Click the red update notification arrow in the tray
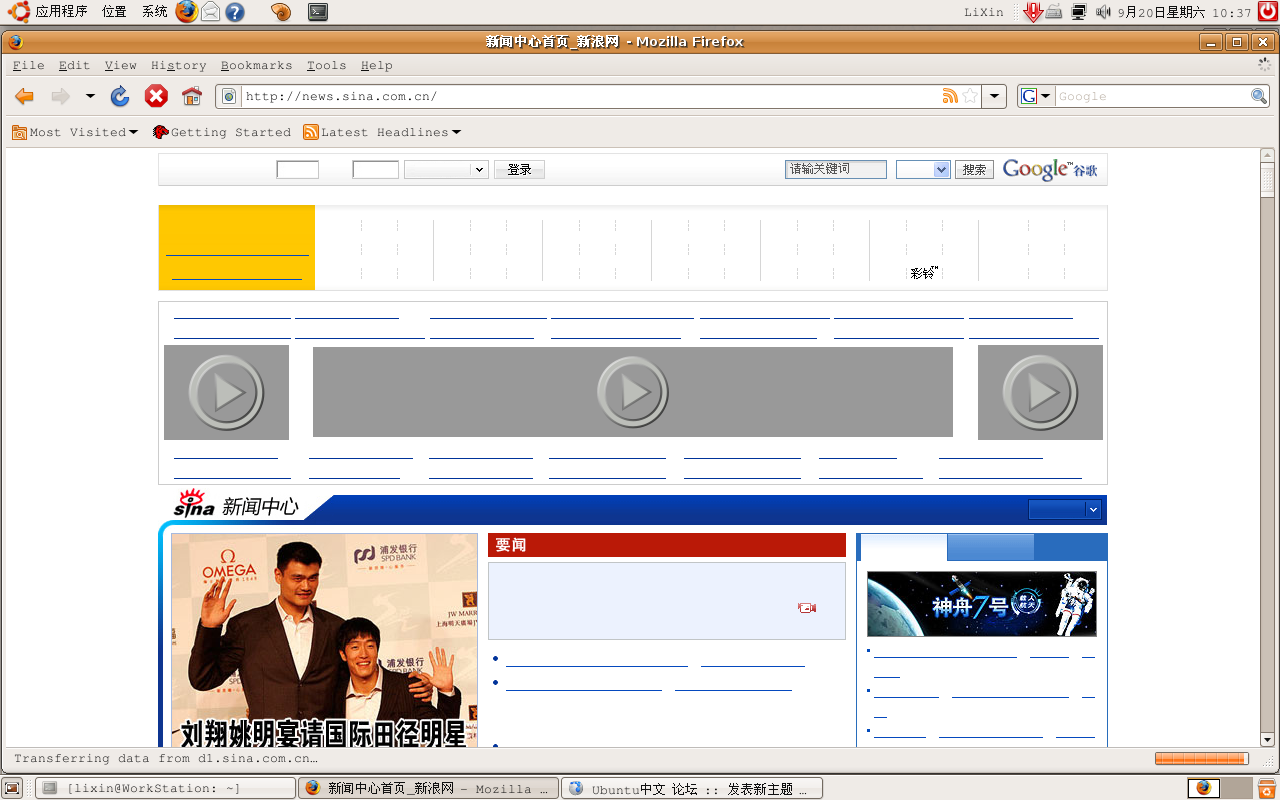The width and height of the screenshot is (1280, 800). coord(1034,12)
